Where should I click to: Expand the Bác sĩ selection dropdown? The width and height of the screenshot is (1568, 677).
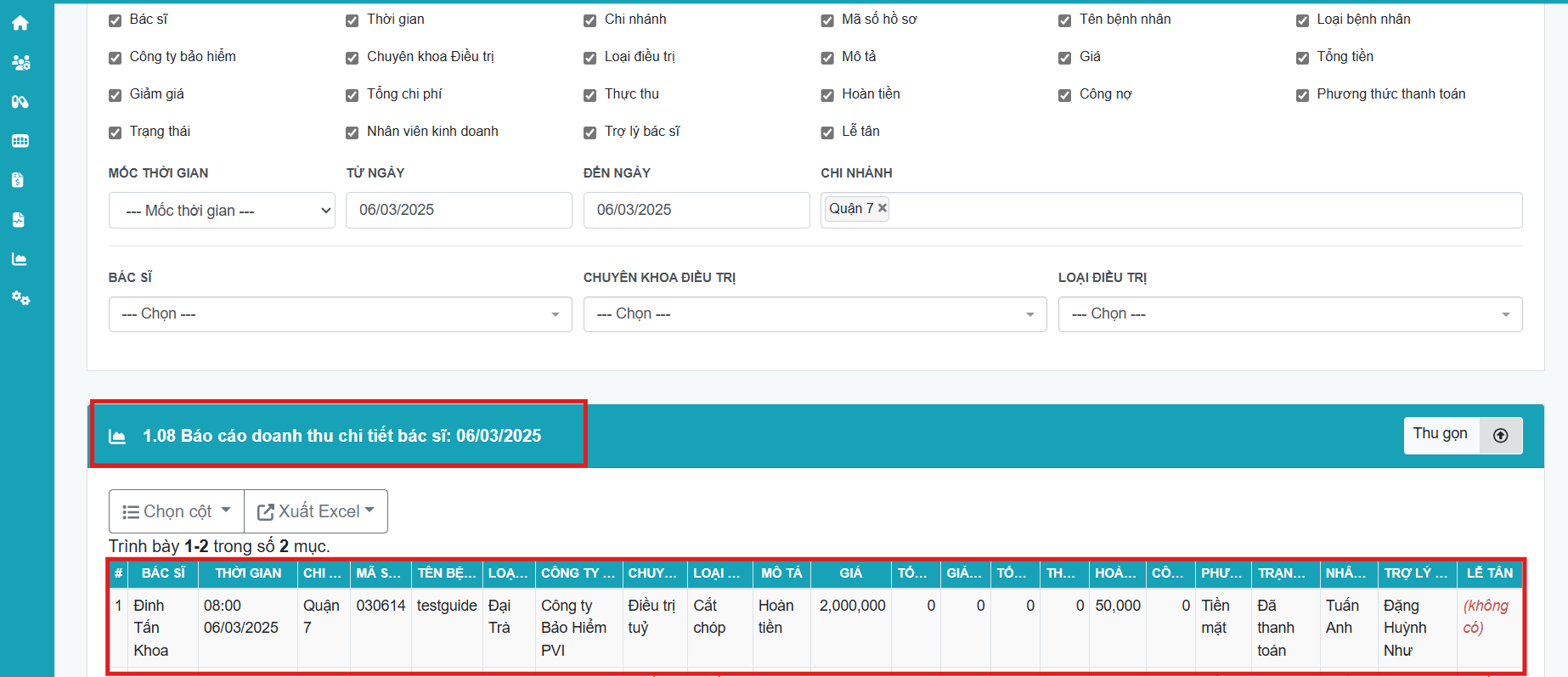click(x=340, y=314)
